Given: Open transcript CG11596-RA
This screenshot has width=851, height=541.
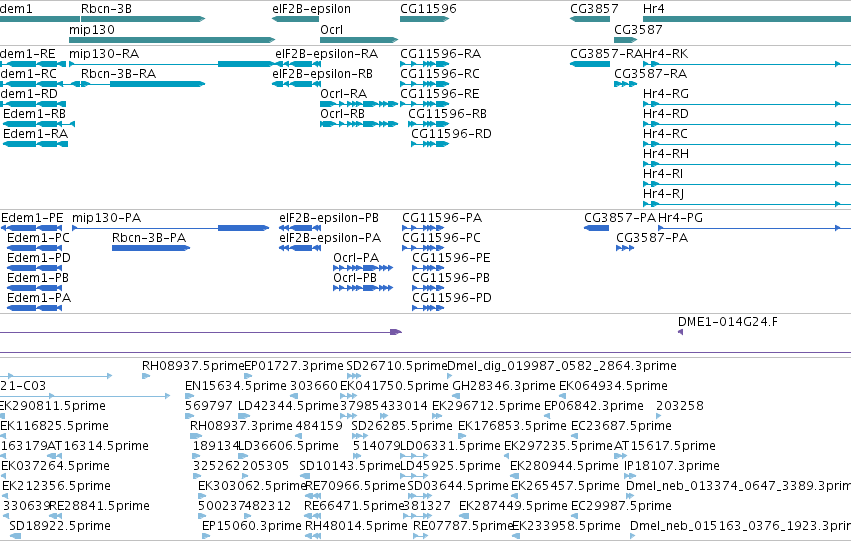Looking at the screenshot, I should tap(440, 54).
